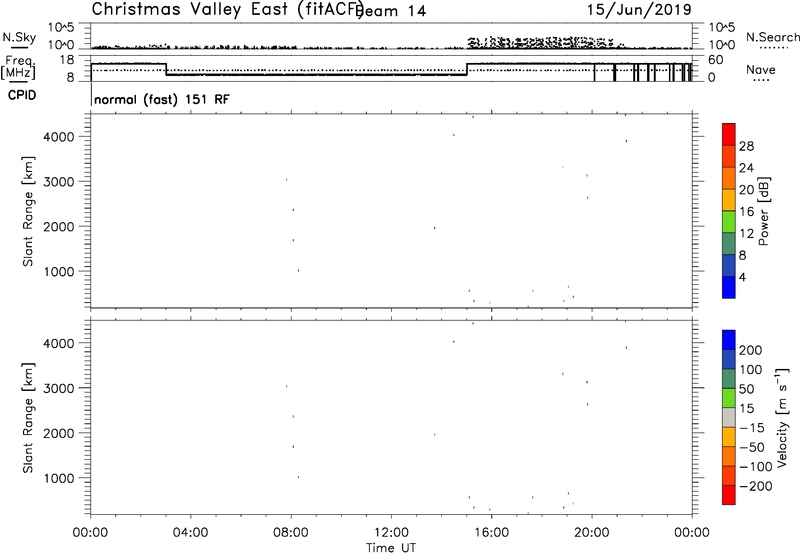Pick the bright green segment of the Power color bar

(x=729, y=222)
